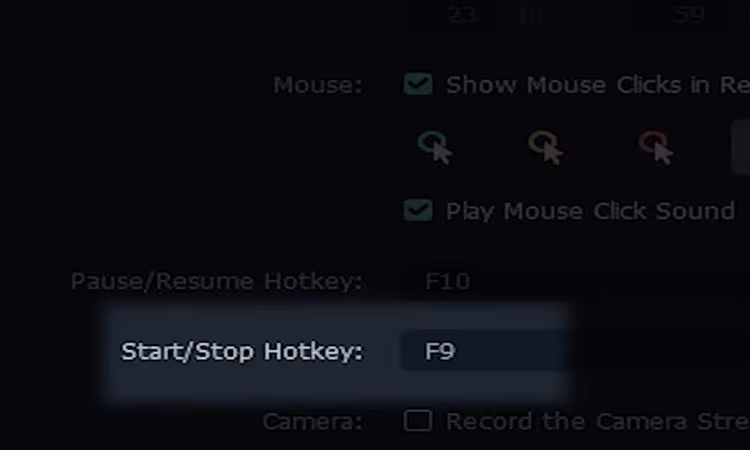The height and width of the screenshot is (450, 750).
Task: Click the Pause/Resume Hotkey F10 field
Action: point(483,281)
